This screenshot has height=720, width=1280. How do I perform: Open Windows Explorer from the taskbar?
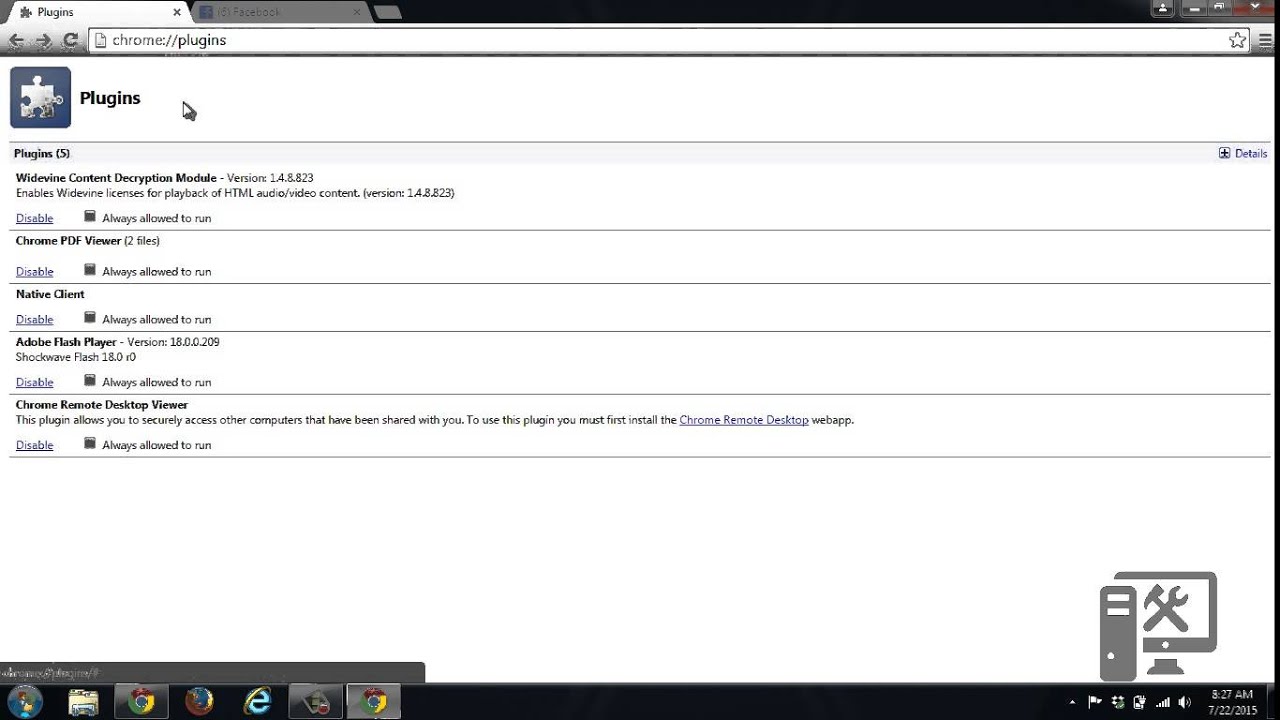(83, 702)
